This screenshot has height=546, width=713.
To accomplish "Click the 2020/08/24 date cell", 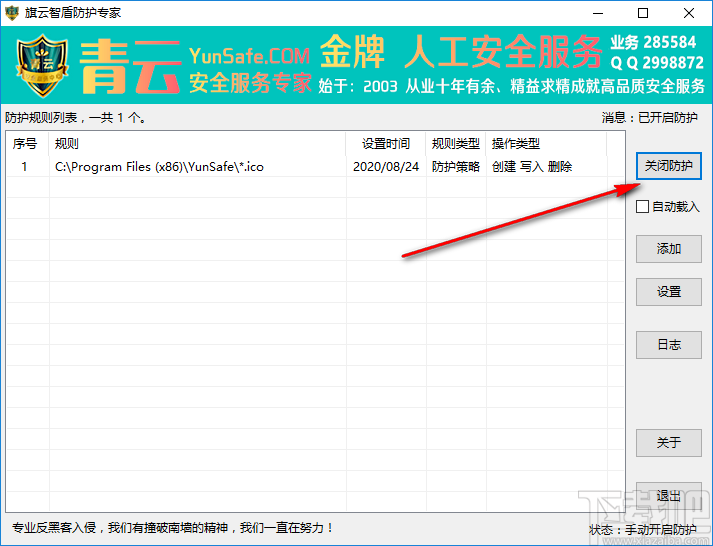I will click(386, 167).
